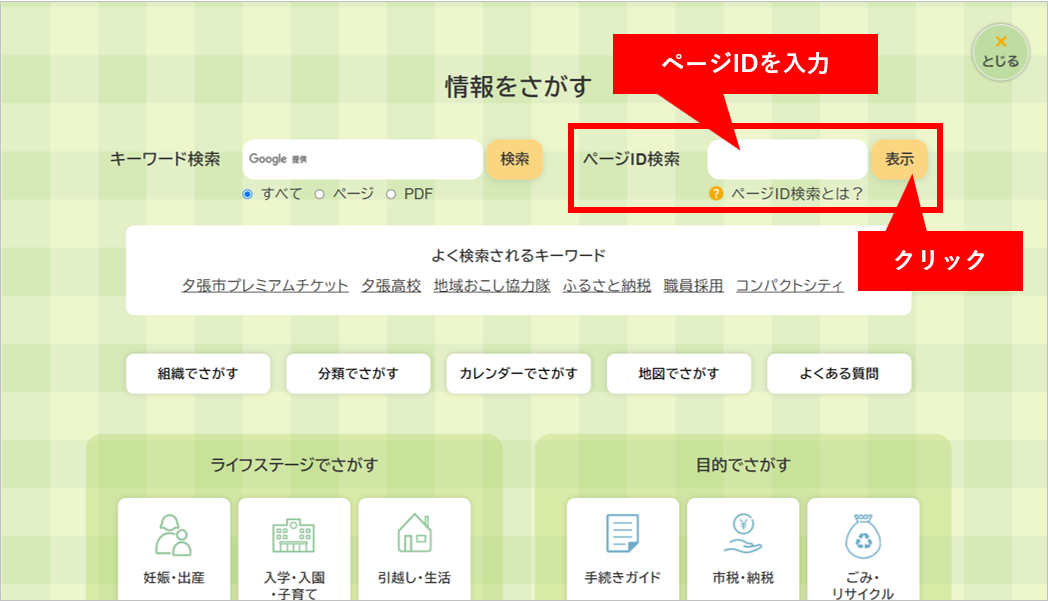The image size is (1048, 601).
Task: Select the すべて radio button
Action: 247,194
